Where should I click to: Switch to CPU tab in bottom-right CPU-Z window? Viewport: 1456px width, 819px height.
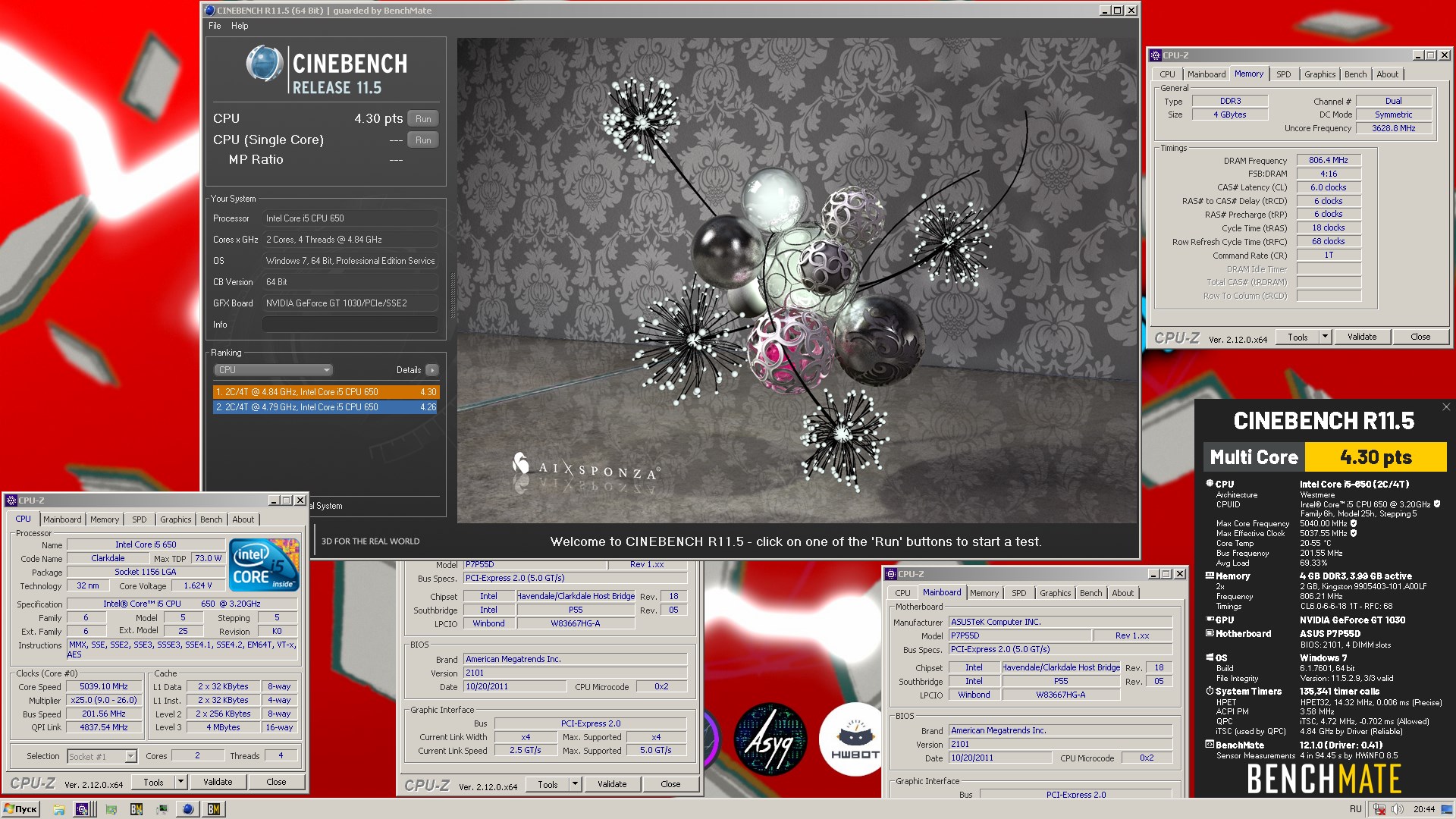(902, 593)
